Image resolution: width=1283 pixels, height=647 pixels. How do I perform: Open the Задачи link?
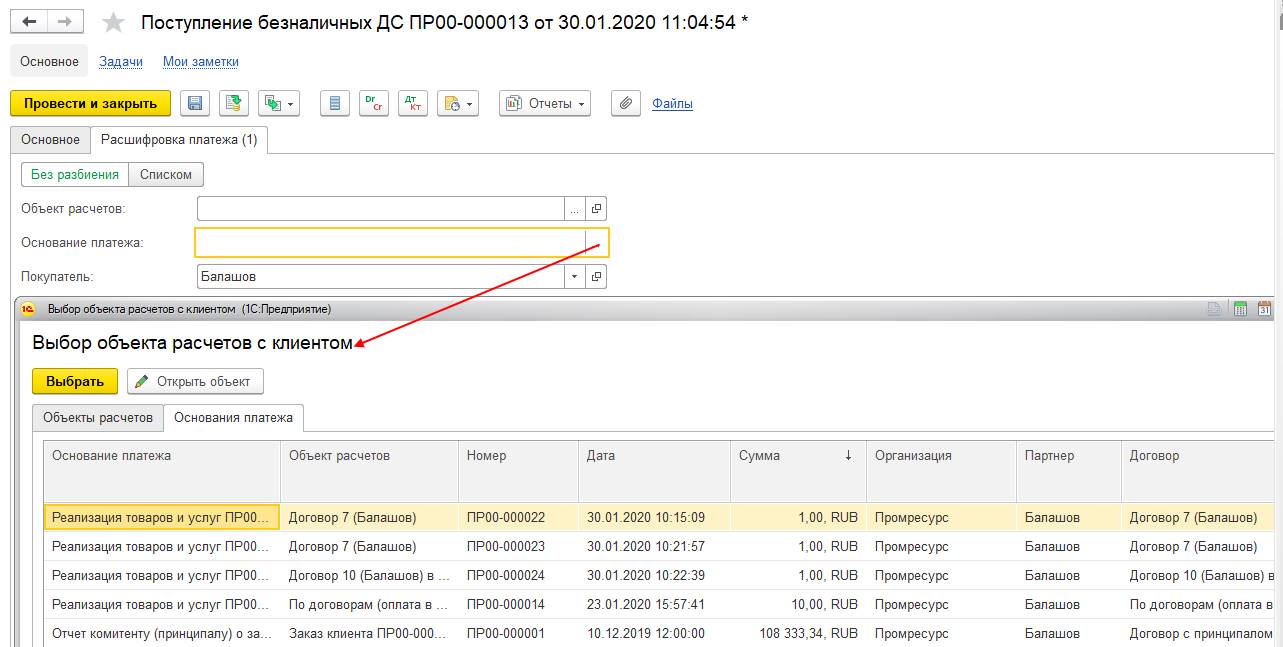[121, 61]
